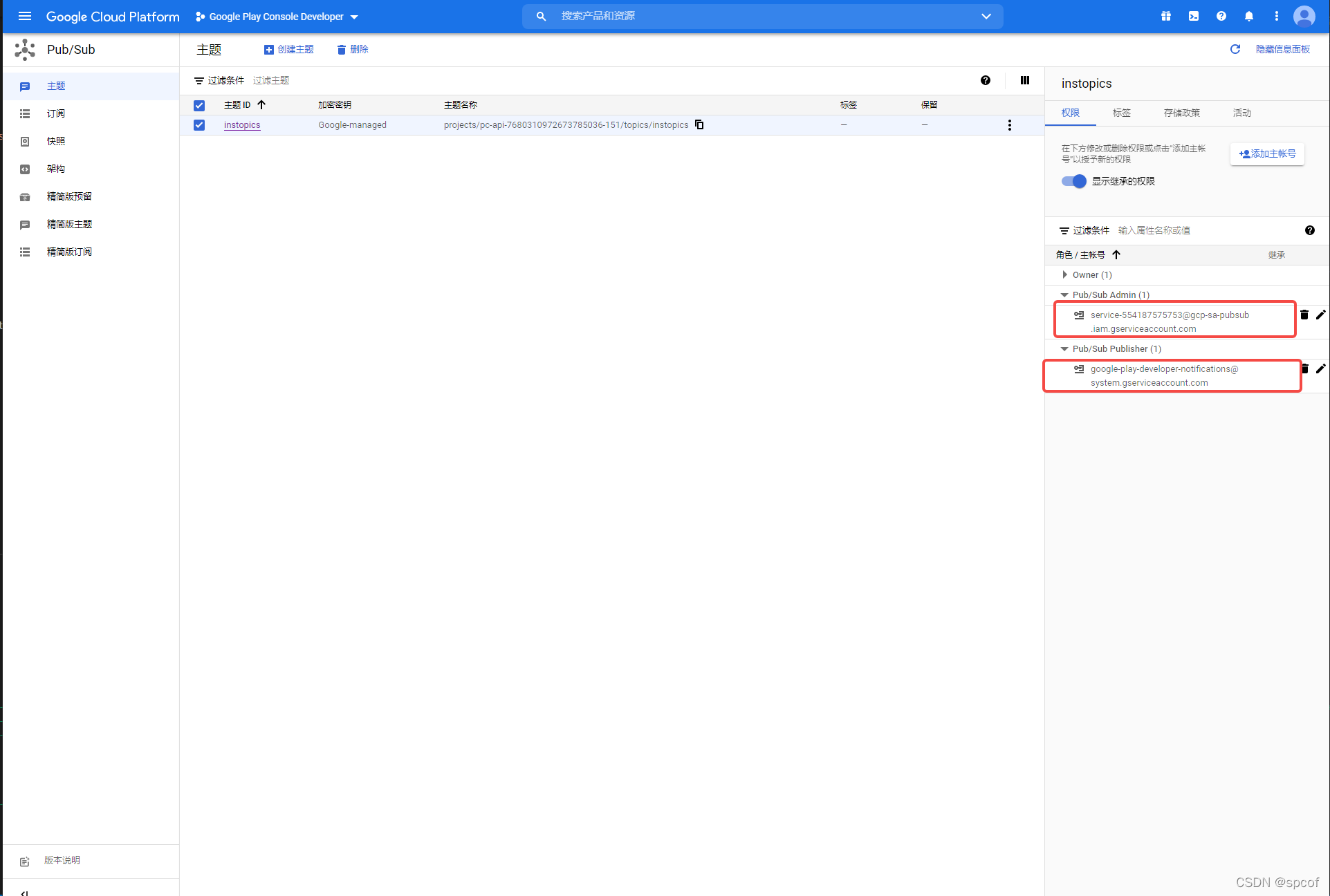This screenshot has height=896, width=1330.
Task: Toggle the select-all header checkbox
Action: point(199,105)
